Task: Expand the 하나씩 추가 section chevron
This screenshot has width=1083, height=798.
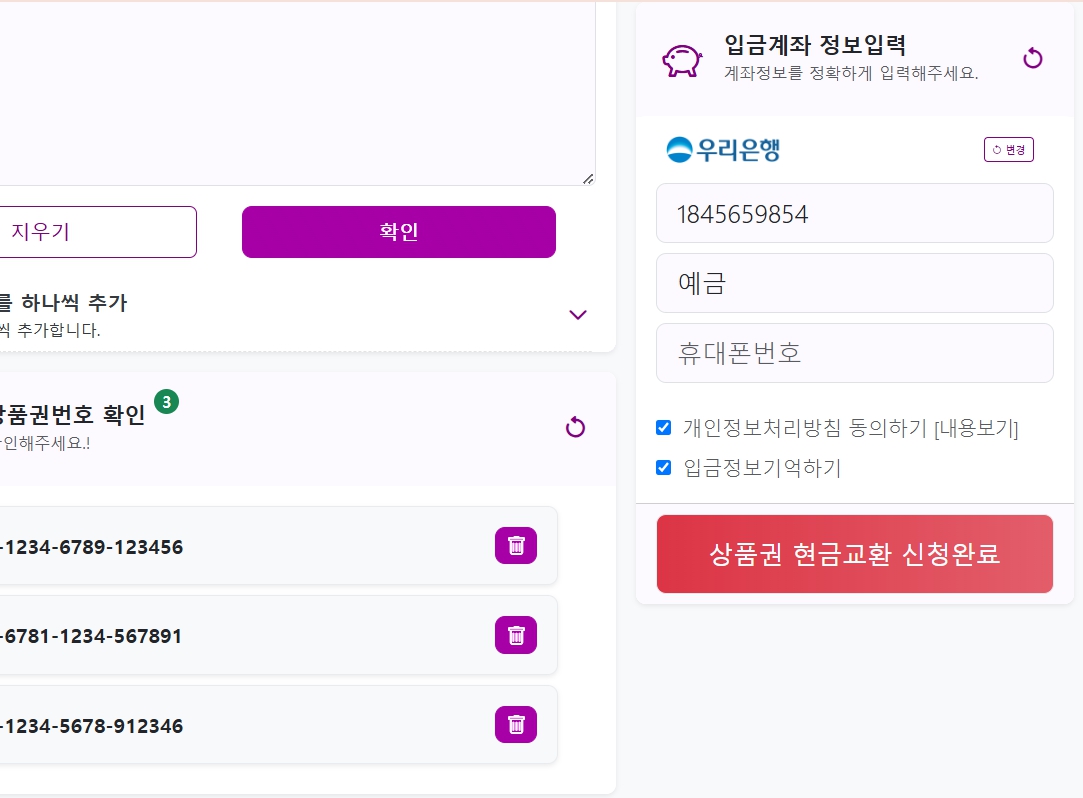Action: pos(577,315)
